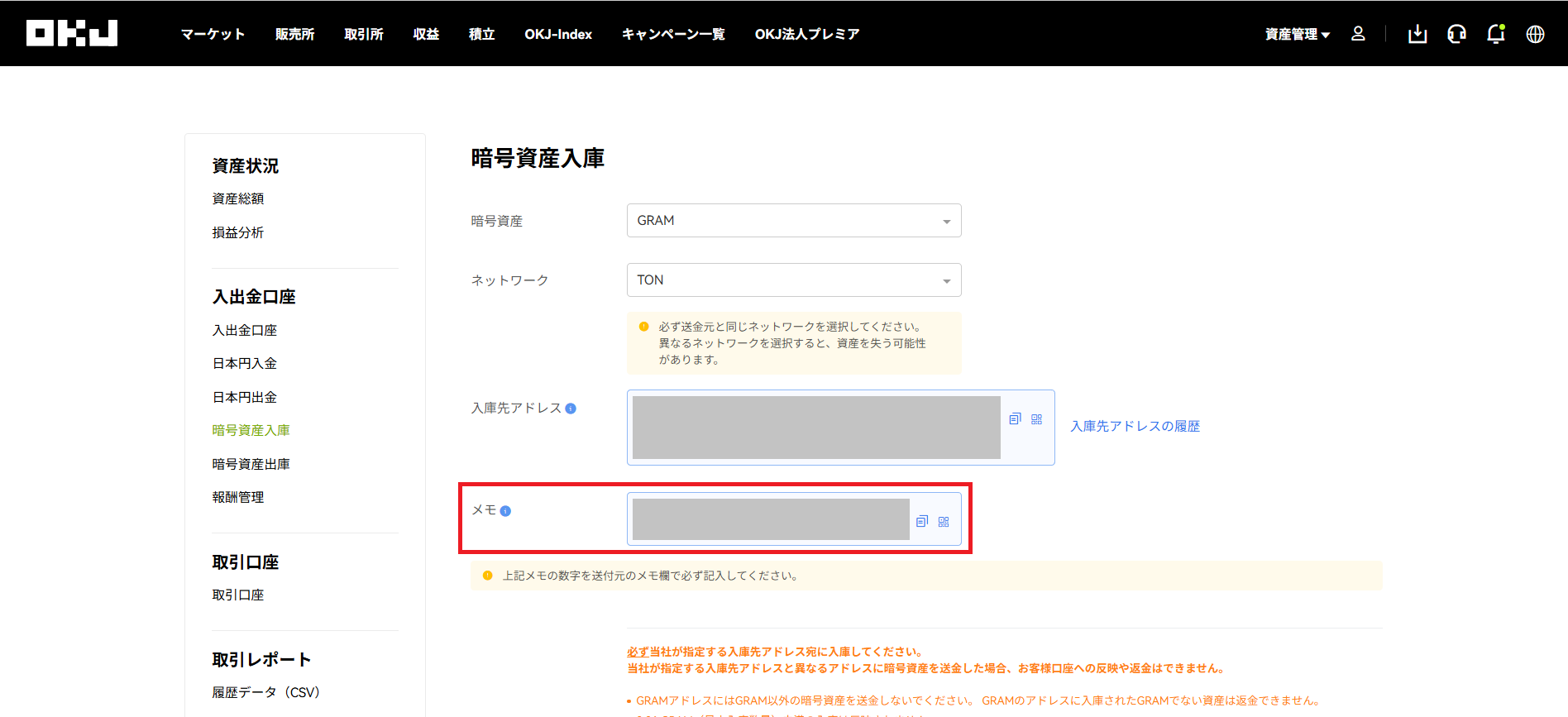
Task: Click info icon beside メモ label
Action: click(505, 511)
